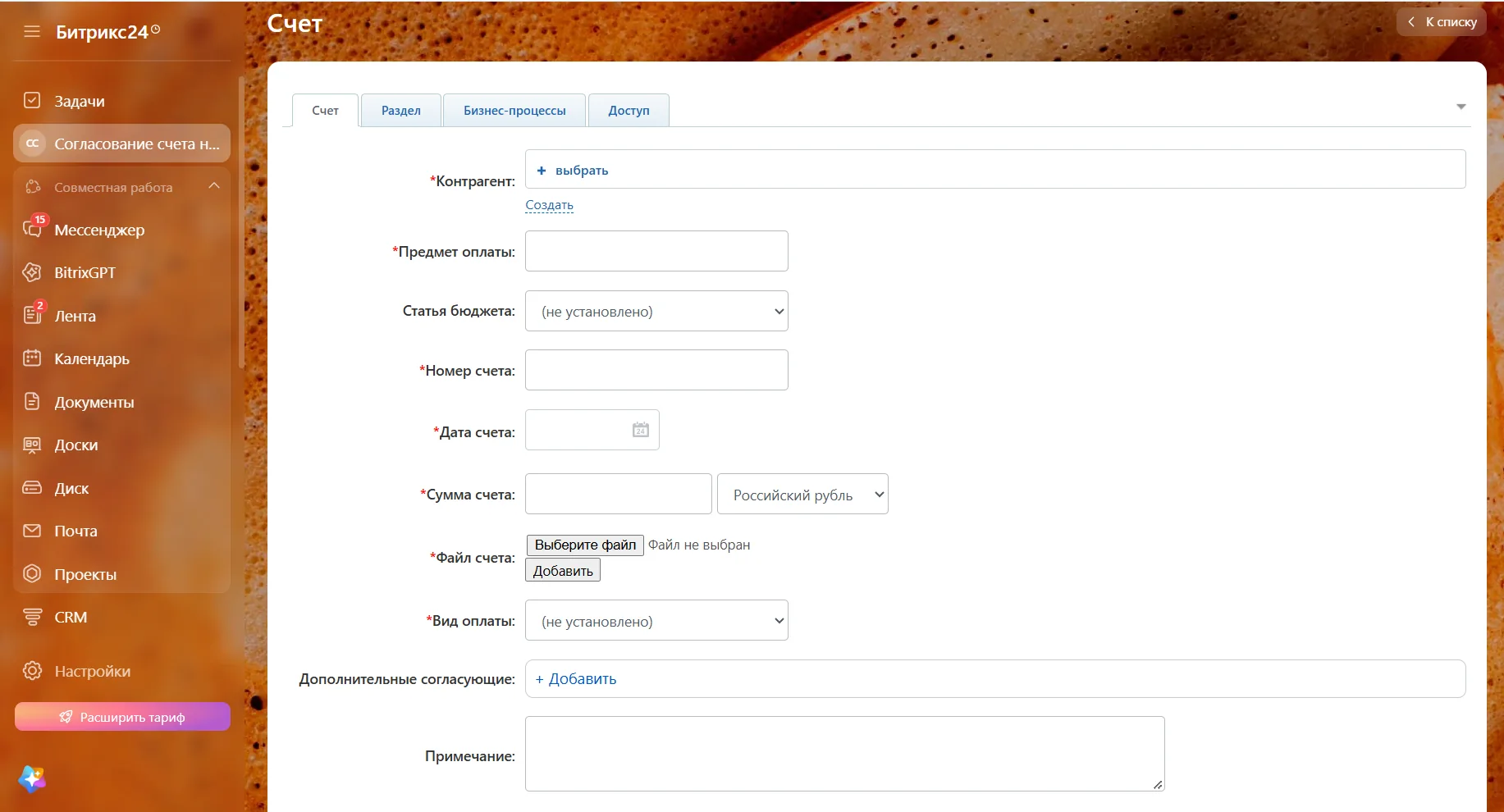Switch to the Счет tab
This screenshot has width=1504, height=812.
click(x=325, y=110)
